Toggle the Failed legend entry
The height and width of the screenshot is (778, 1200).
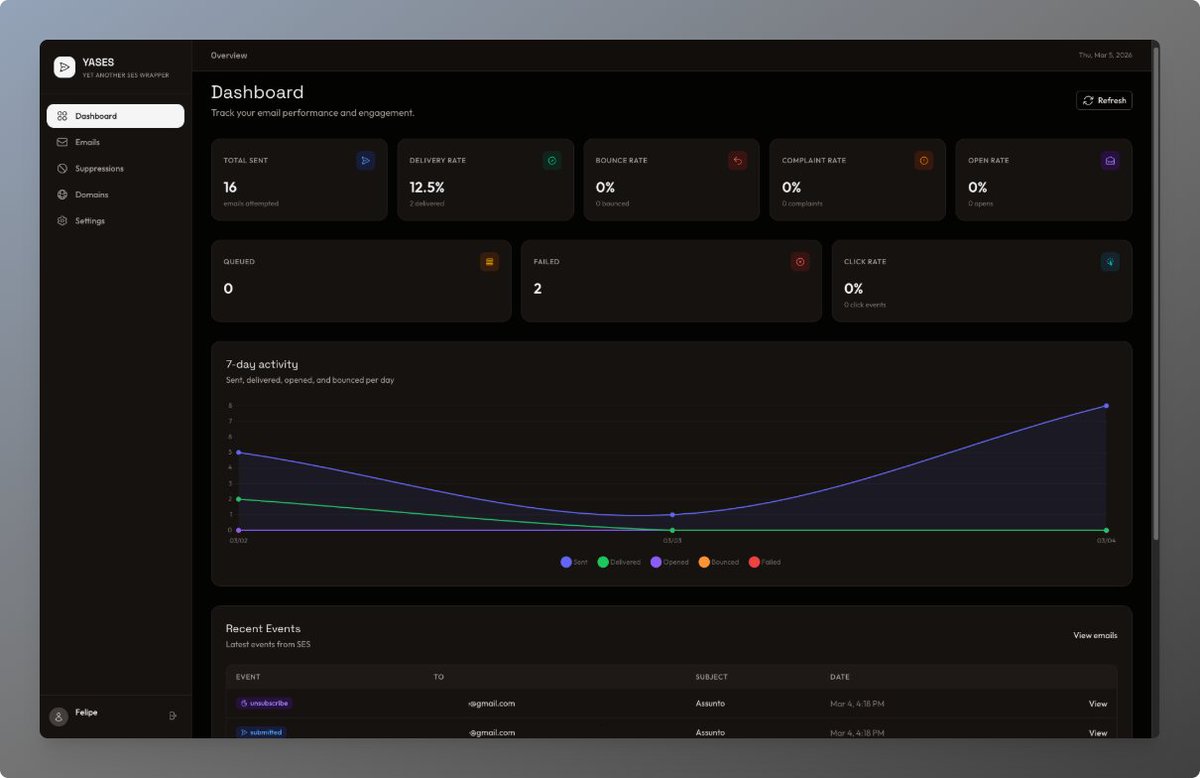point(765,562)
